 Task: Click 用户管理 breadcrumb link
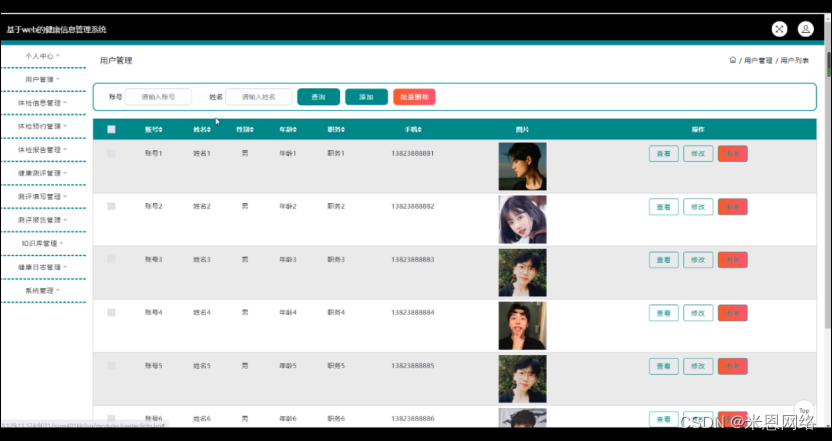[758, 61]
